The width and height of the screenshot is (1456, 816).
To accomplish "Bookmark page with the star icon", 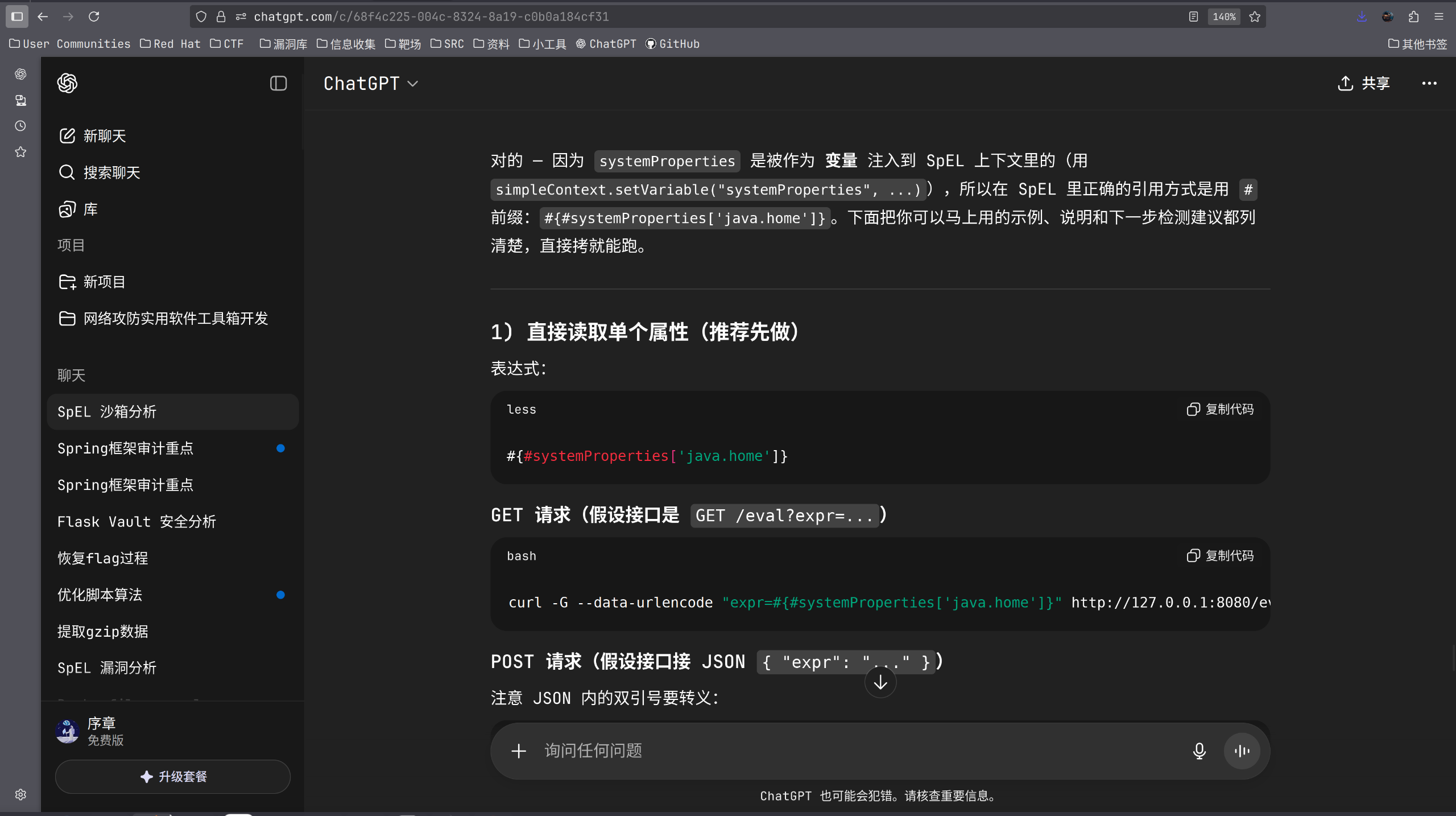I will pyautogui.click(x=1255, y=17).
